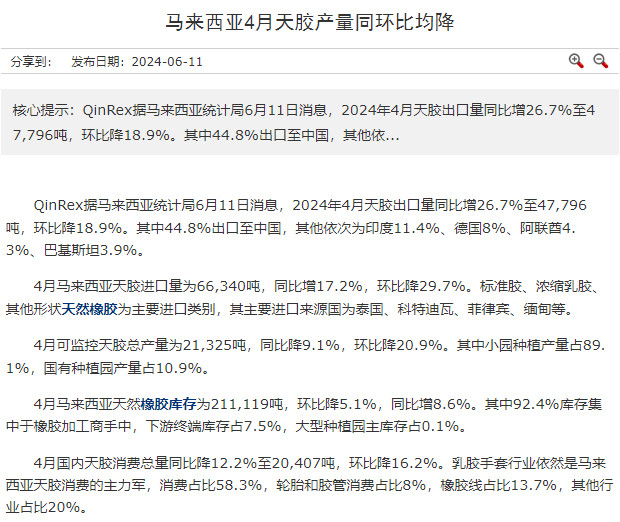Click QinRex in the summary box

click(108, 109)
